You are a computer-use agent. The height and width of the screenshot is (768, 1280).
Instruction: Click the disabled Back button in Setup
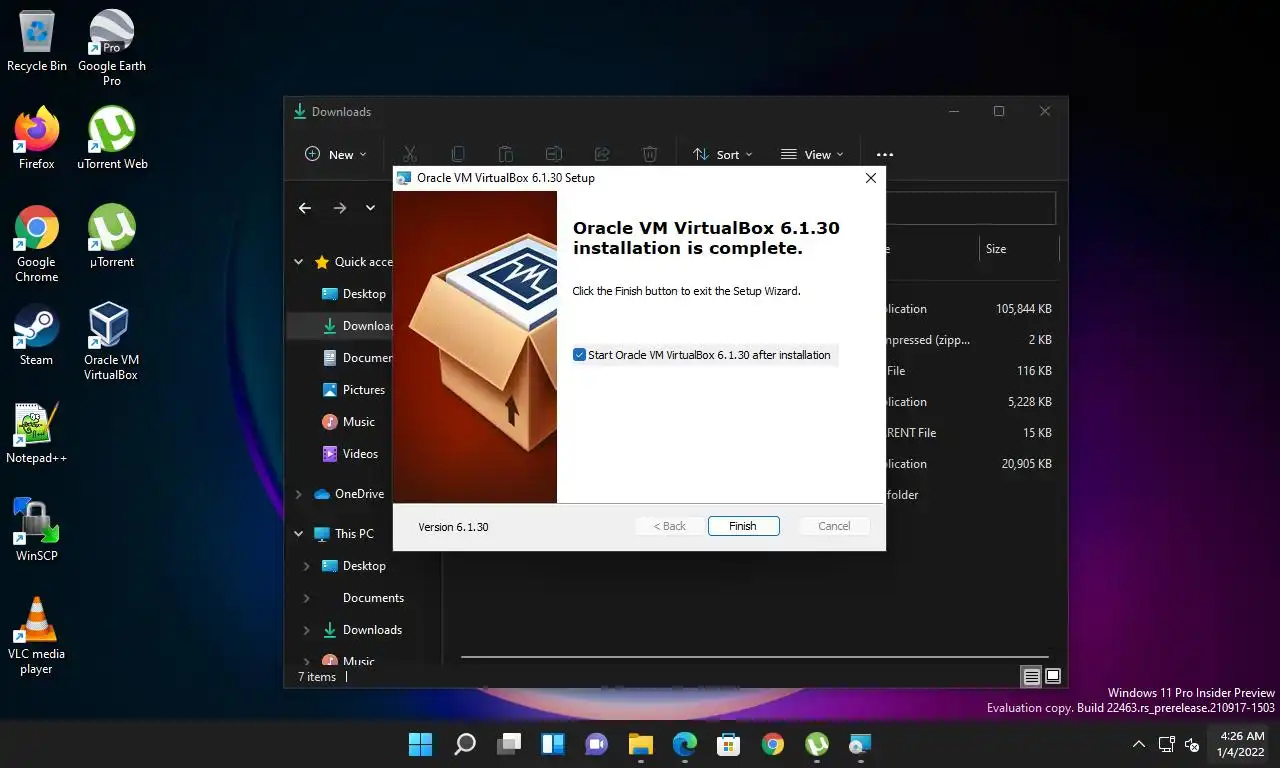(x=670, y=526)
